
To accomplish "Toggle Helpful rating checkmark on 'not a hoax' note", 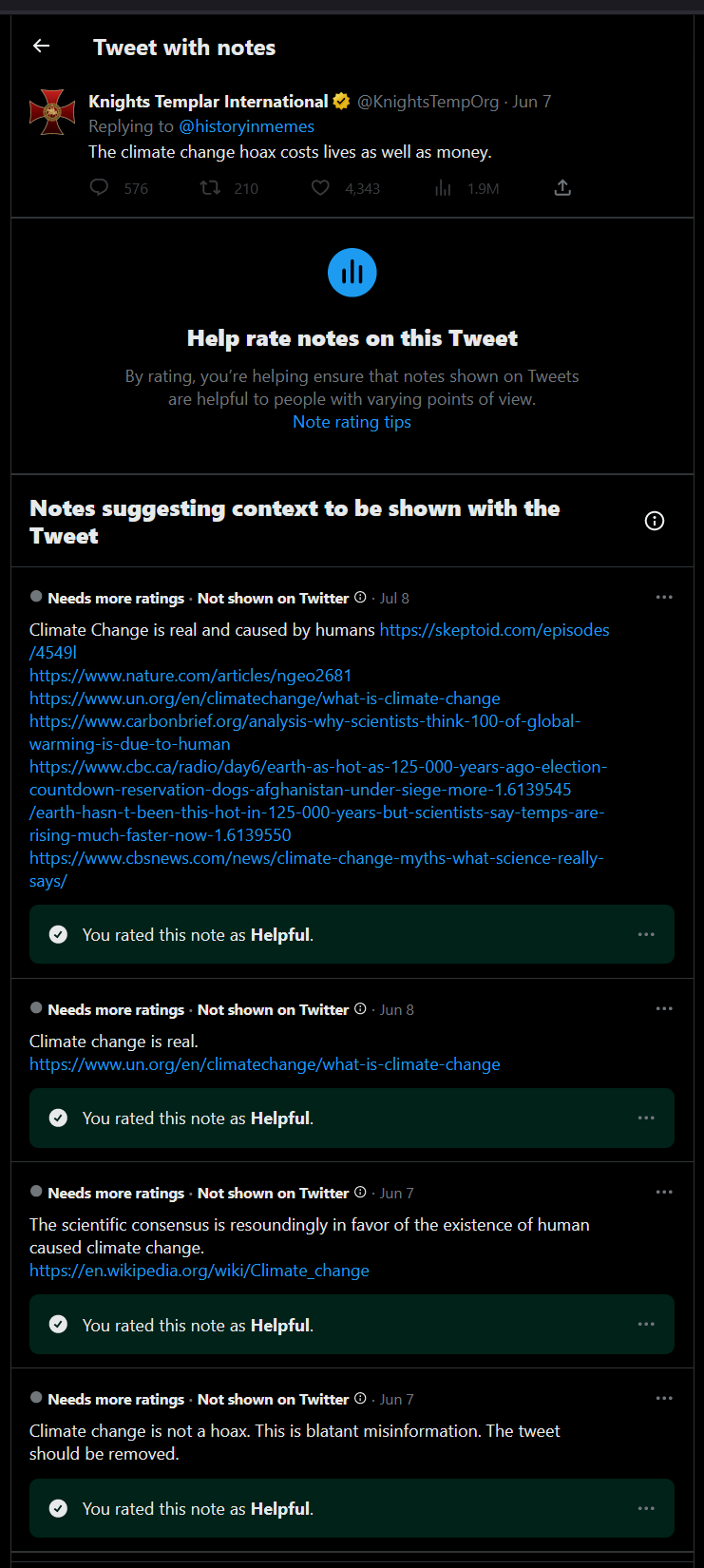I will pyautogui.click(x=58, y=1508).
